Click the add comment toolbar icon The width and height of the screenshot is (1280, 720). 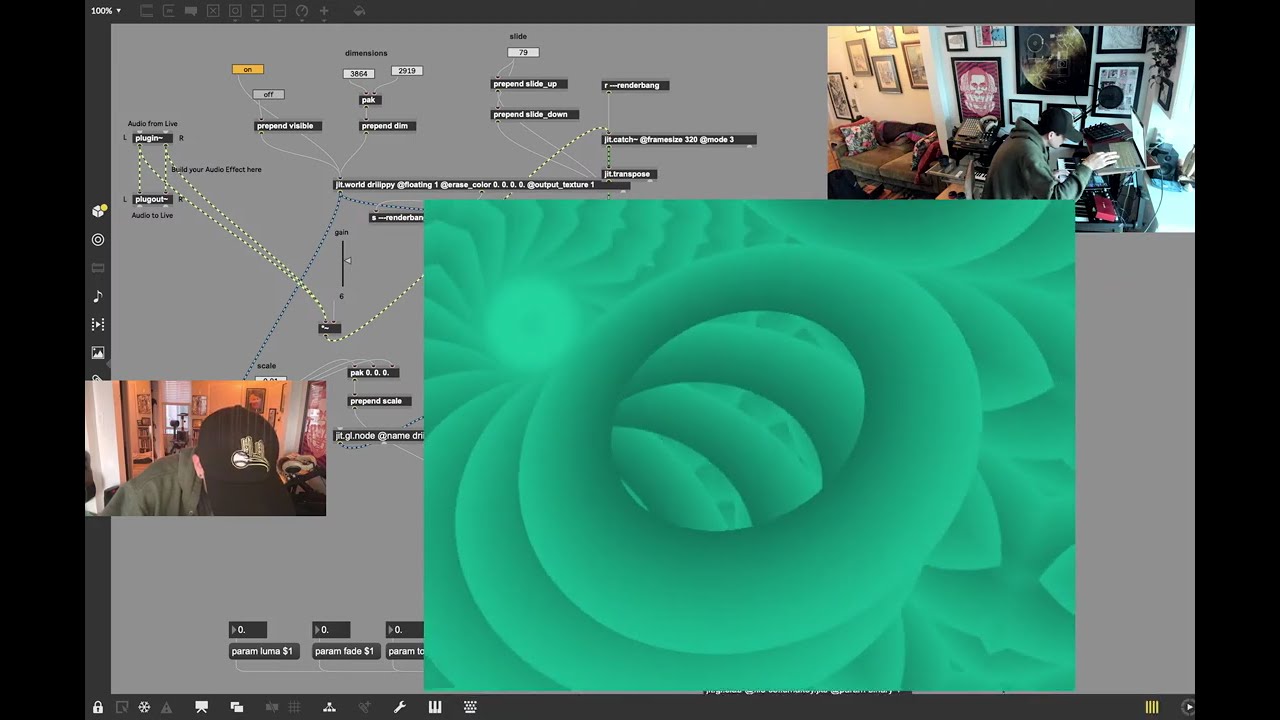(x=190, y=11)
